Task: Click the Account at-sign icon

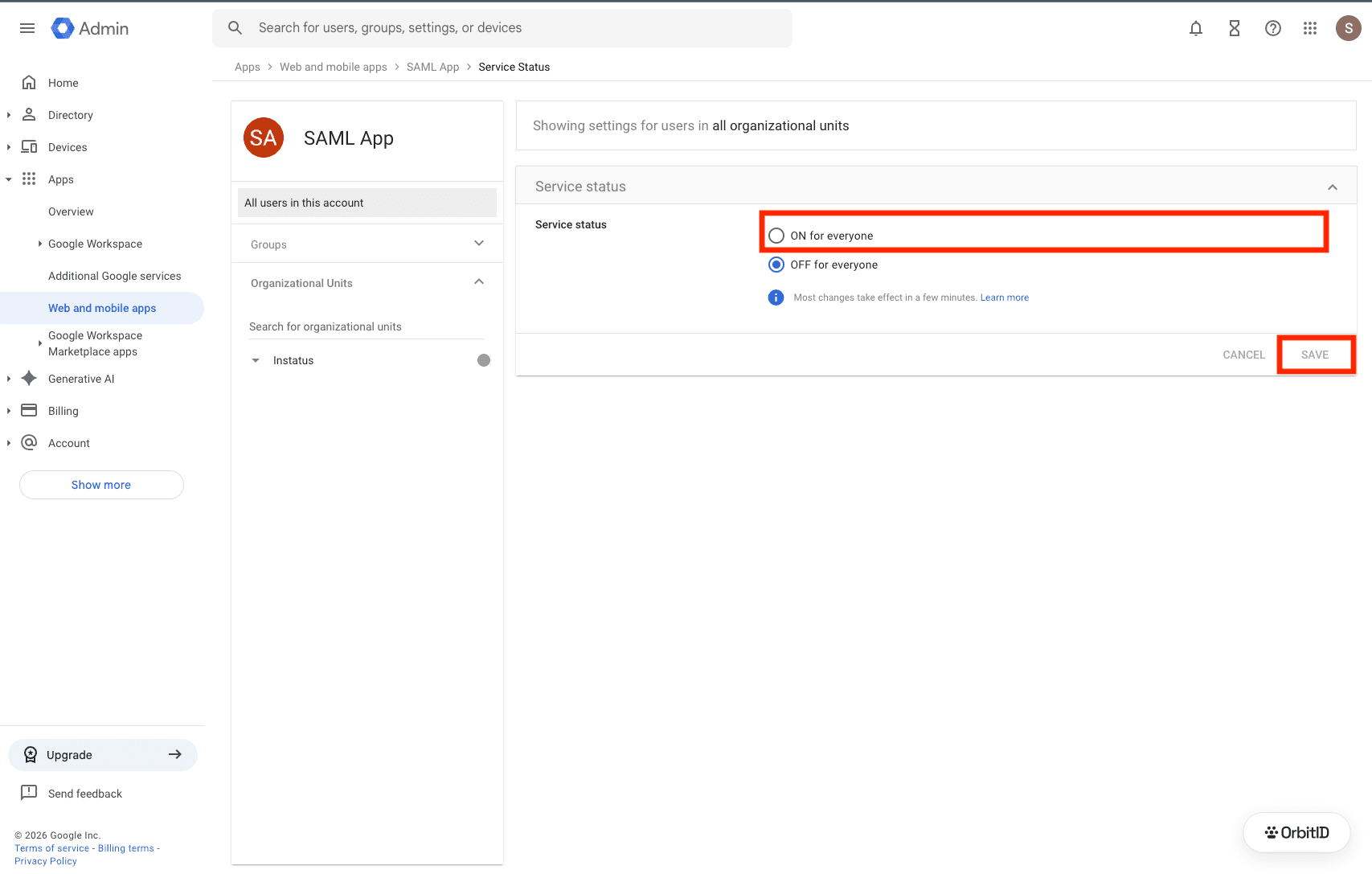Action: [x=29, y=442]
